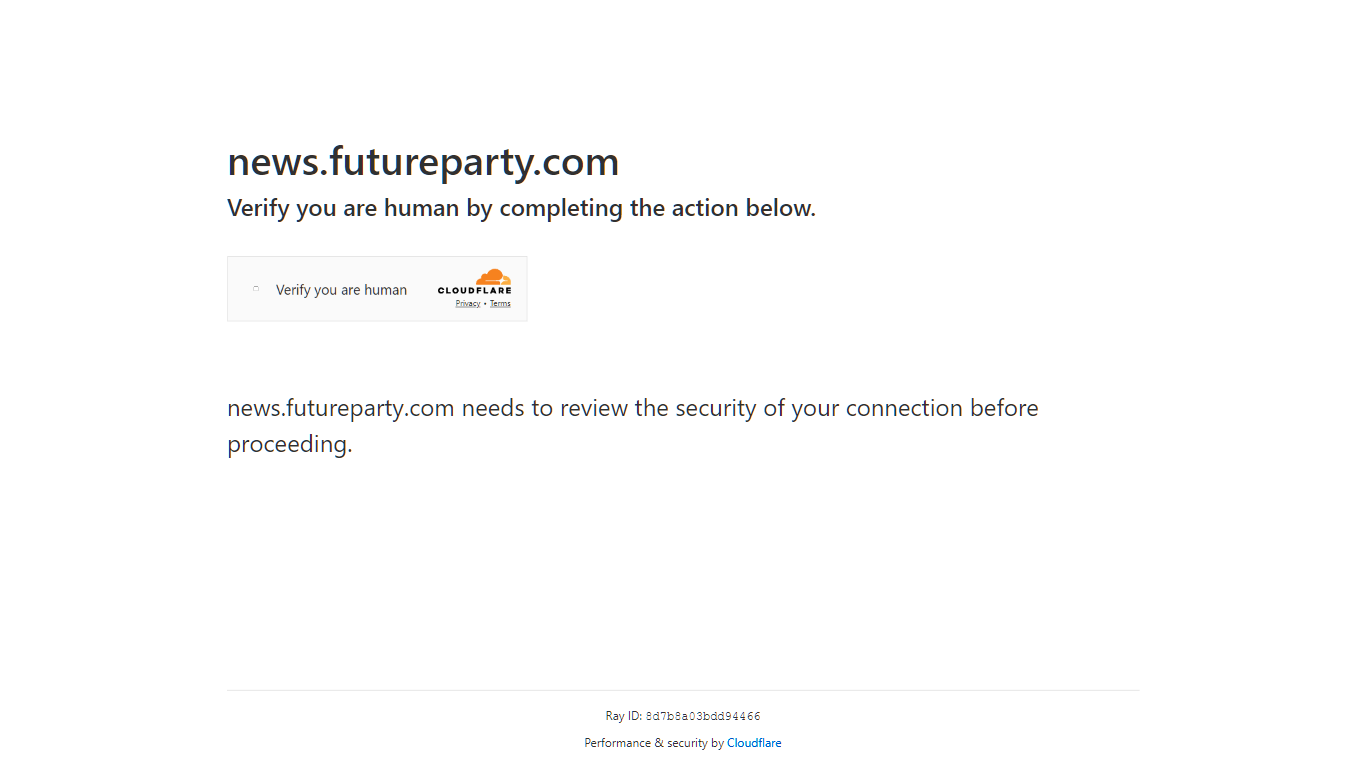Image resolution: width=1366 pixels, height=768 pixels.
Task: Click the news.futureparty.com page heading
Action: [423, 161]
